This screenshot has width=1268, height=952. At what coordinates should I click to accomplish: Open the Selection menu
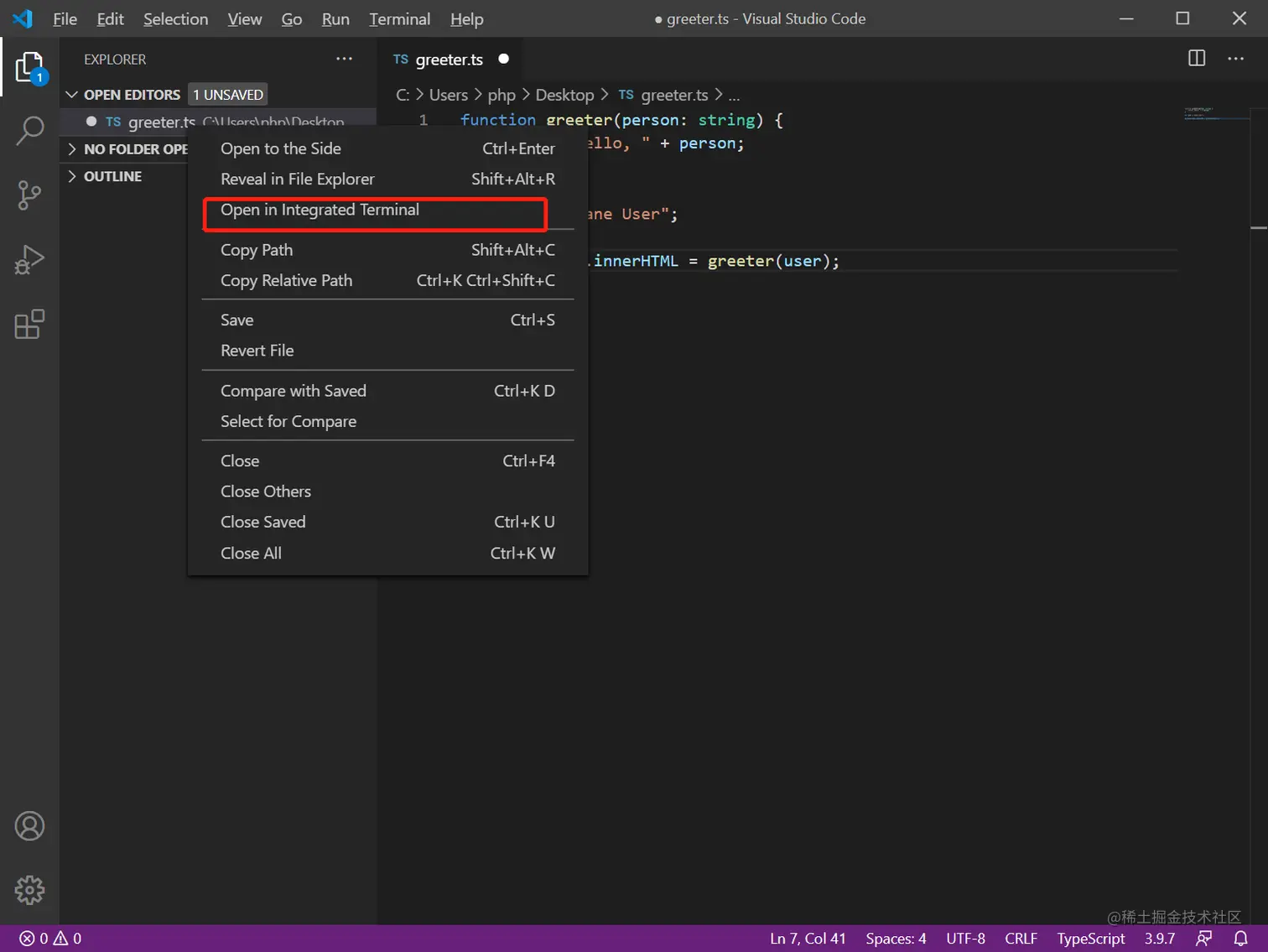click(x=175, y=18)
